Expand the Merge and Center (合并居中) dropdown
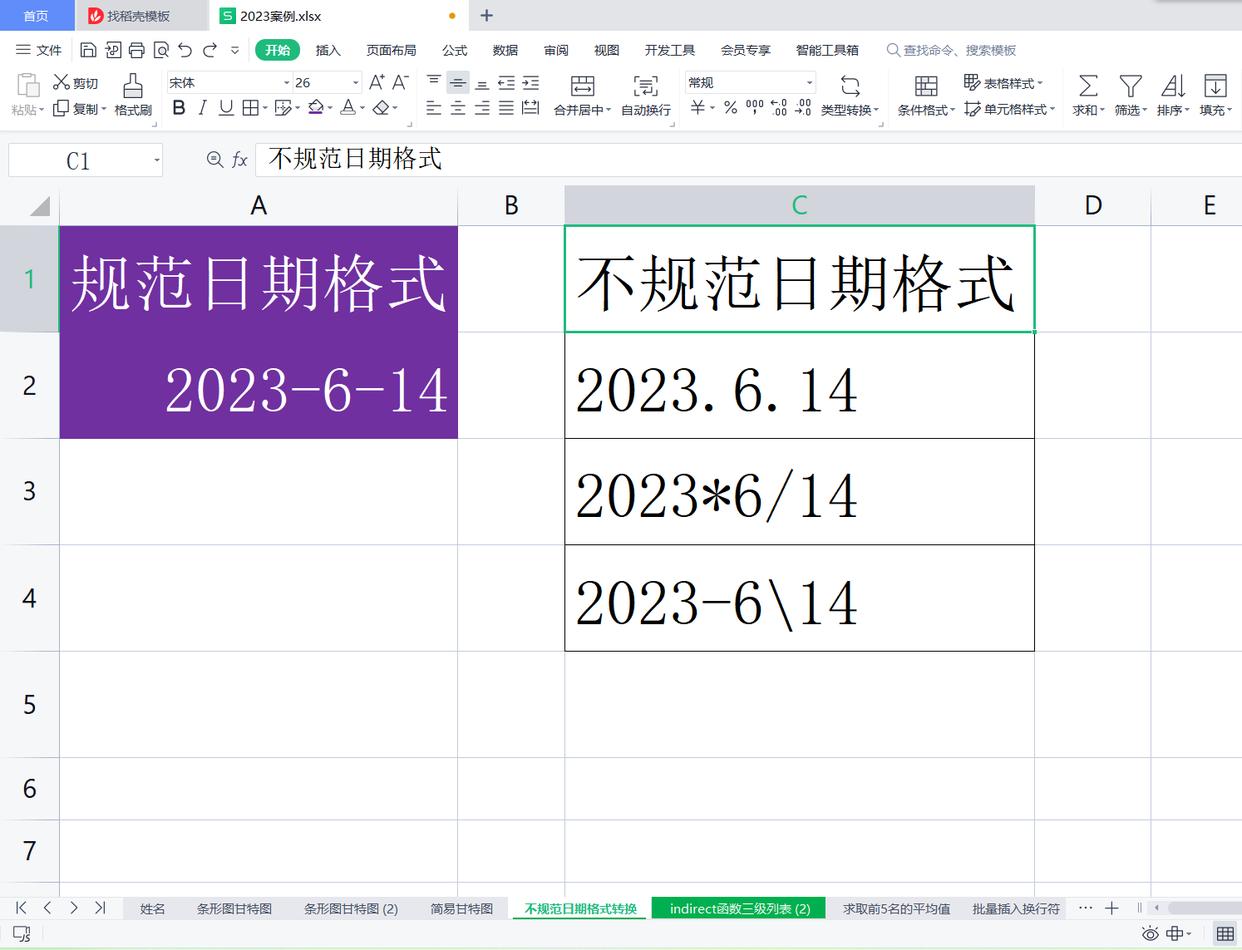 click(x=607, y=110)
